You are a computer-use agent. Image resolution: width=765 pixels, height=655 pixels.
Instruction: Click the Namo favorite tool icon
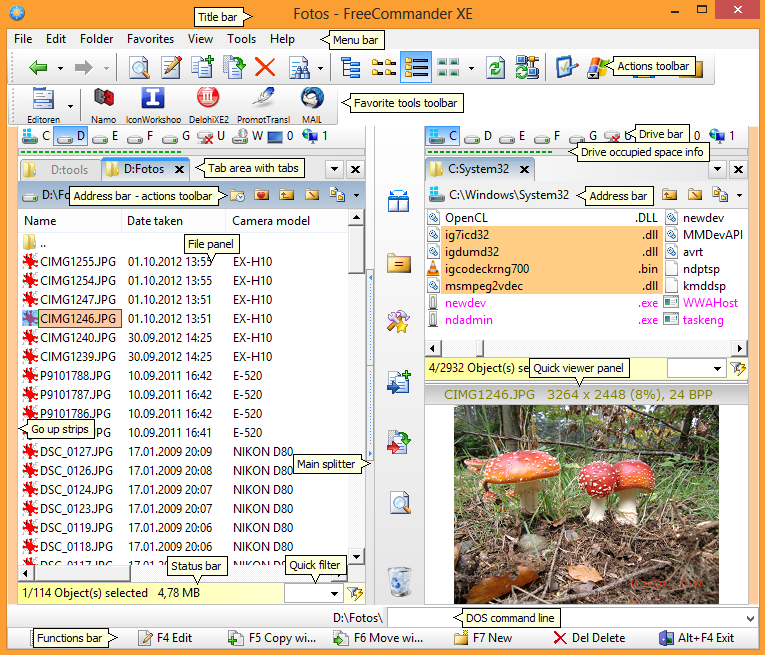pos(103,98)
